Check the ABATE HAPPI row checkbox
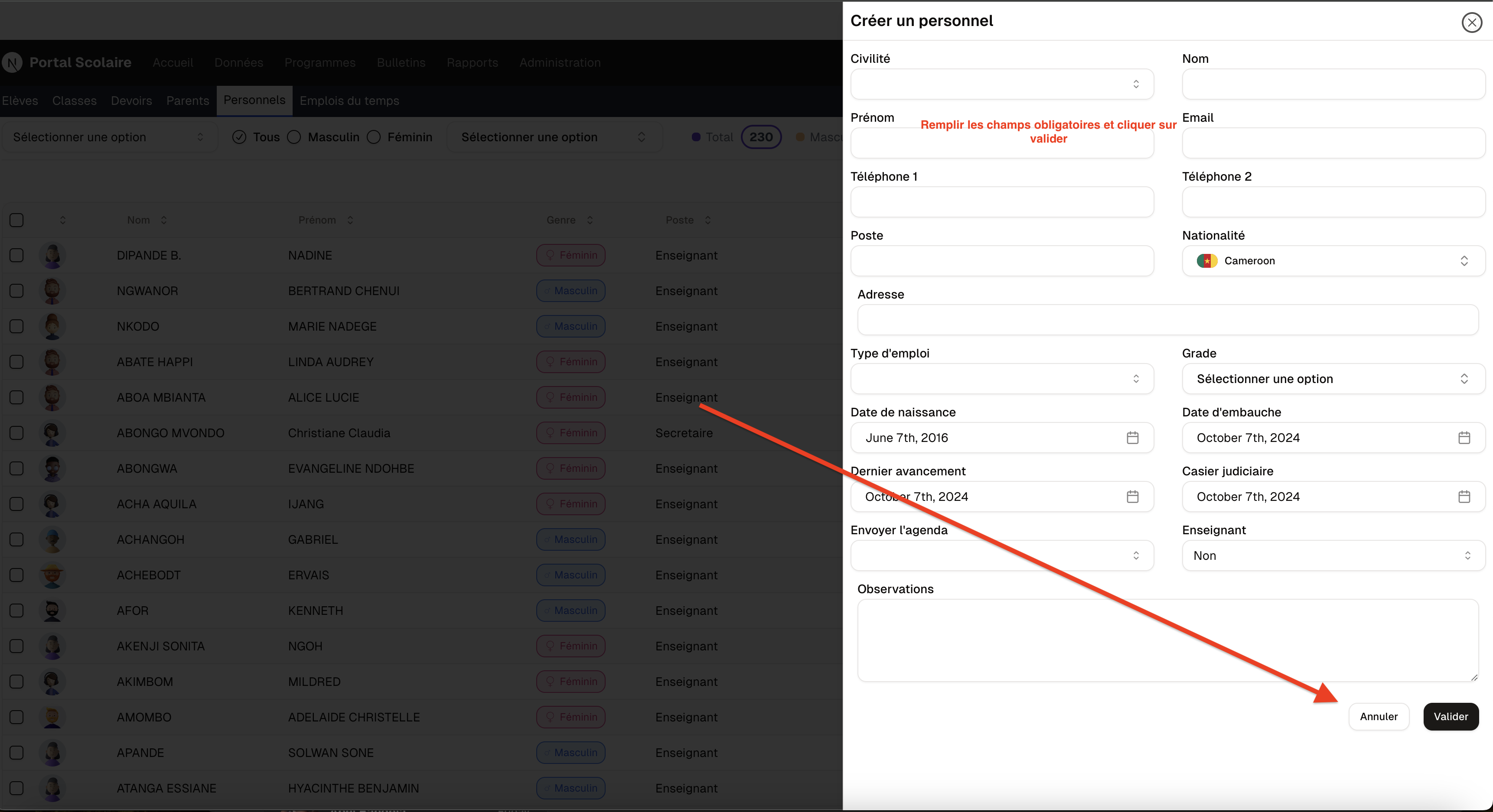Viewport: 1493px width, 812px height. [16, 362]
